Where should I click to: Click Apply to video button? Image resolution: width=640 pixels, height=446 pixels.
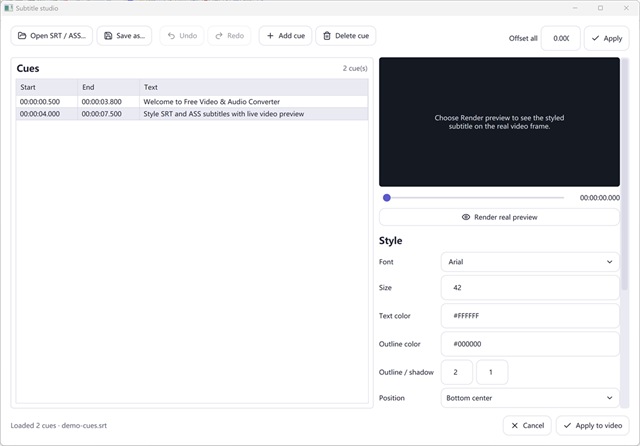click(592, 426)
